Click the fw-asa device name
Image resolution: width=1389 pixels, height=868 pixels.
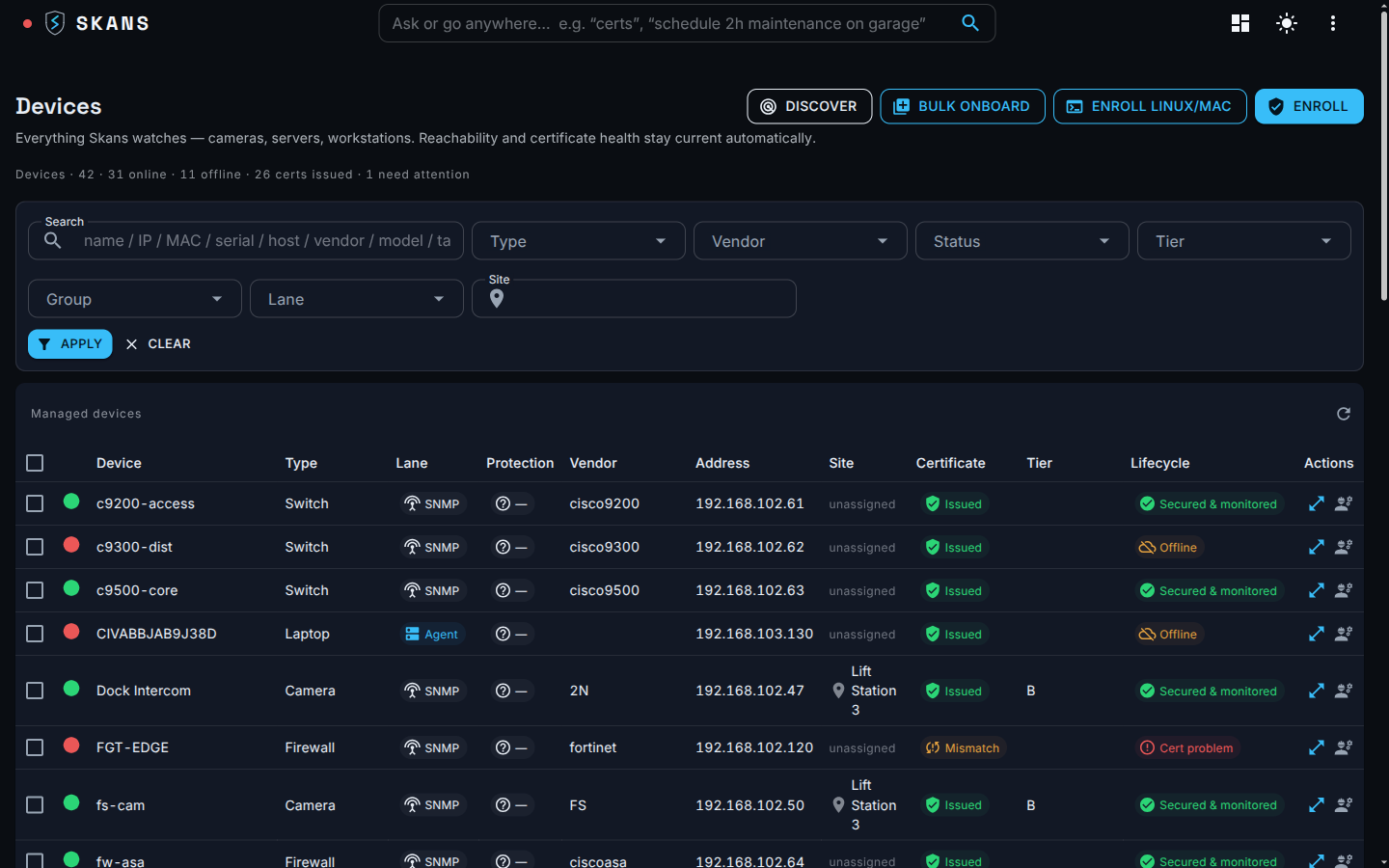pyautogui.click(x=121, y=861)
